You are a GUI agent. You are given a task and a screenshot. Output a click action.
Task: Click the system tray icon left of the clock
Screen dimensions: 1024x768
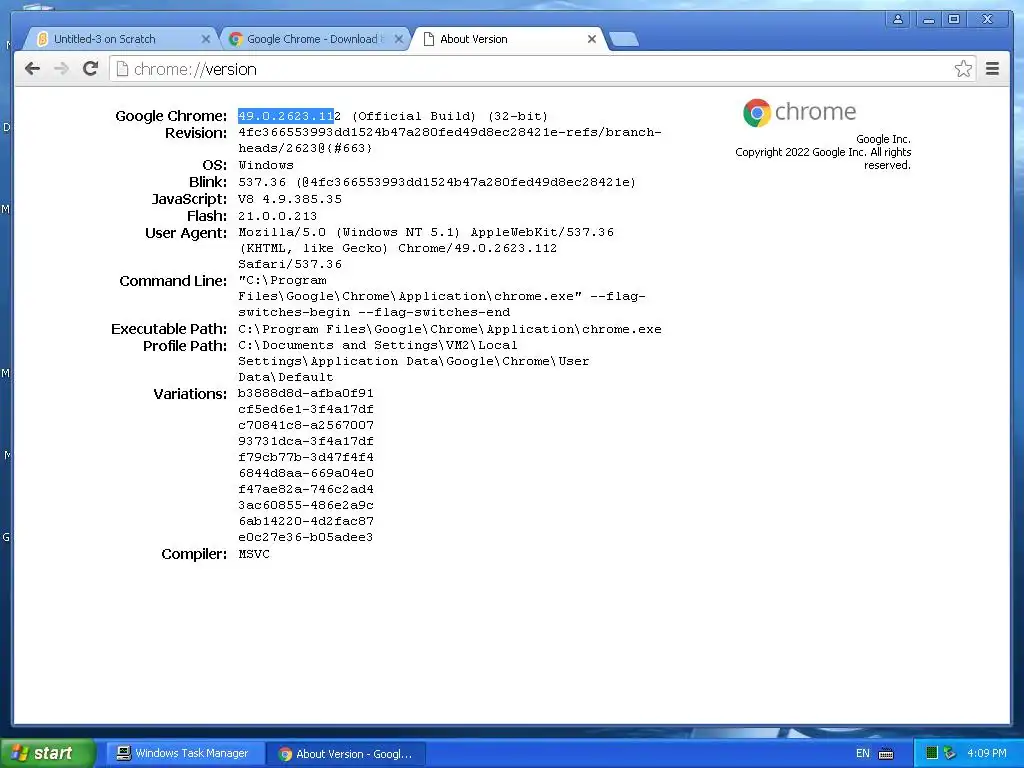(x=950, y=753)
